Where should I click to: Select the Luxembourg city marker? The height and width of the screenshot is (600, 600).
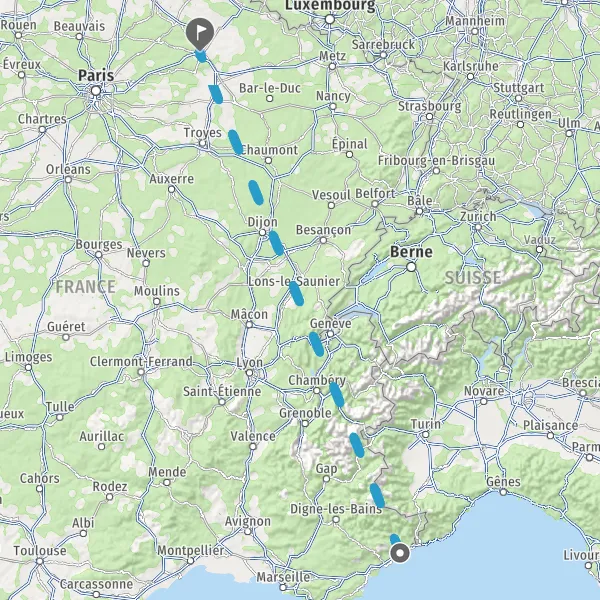coord(329,19)
